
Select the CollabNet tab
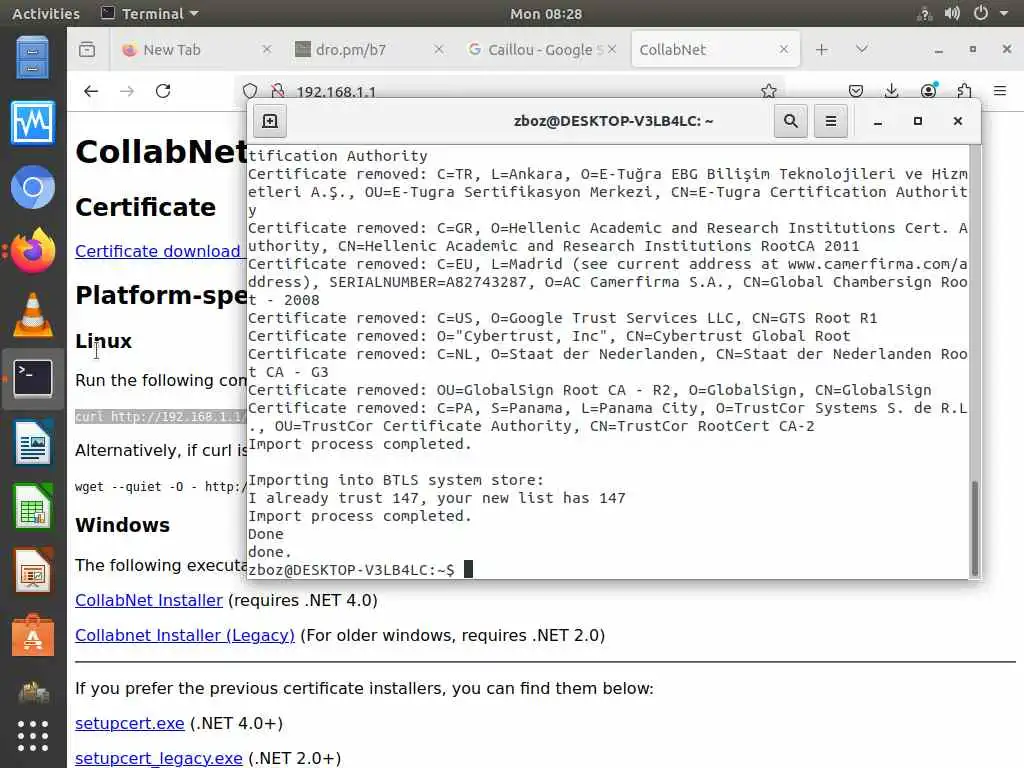point(716,50)
